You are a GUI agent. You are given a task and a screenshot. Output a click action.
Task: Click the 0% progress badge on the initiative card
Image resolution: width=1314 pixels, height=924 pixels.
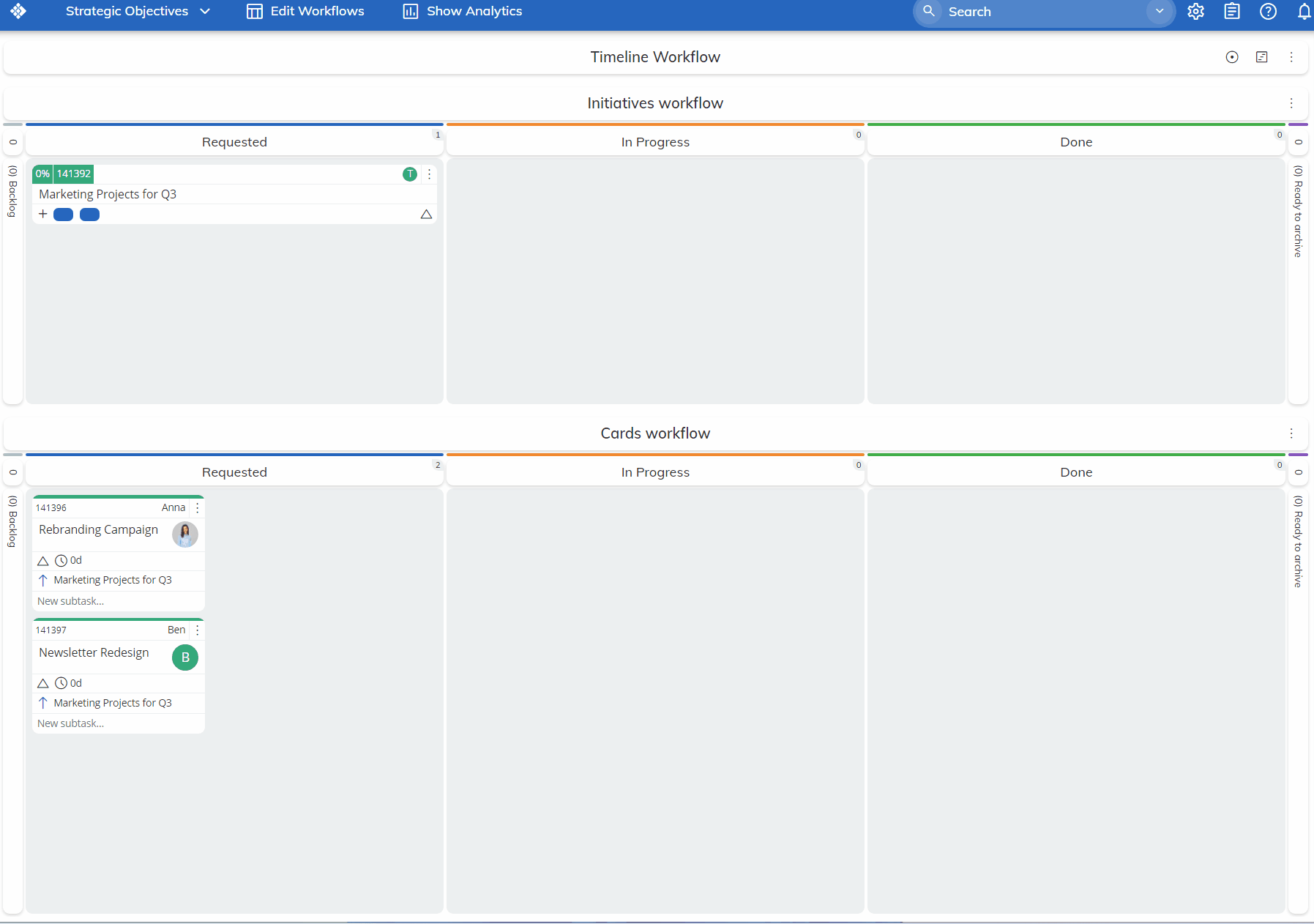click(x=42, y=174)
